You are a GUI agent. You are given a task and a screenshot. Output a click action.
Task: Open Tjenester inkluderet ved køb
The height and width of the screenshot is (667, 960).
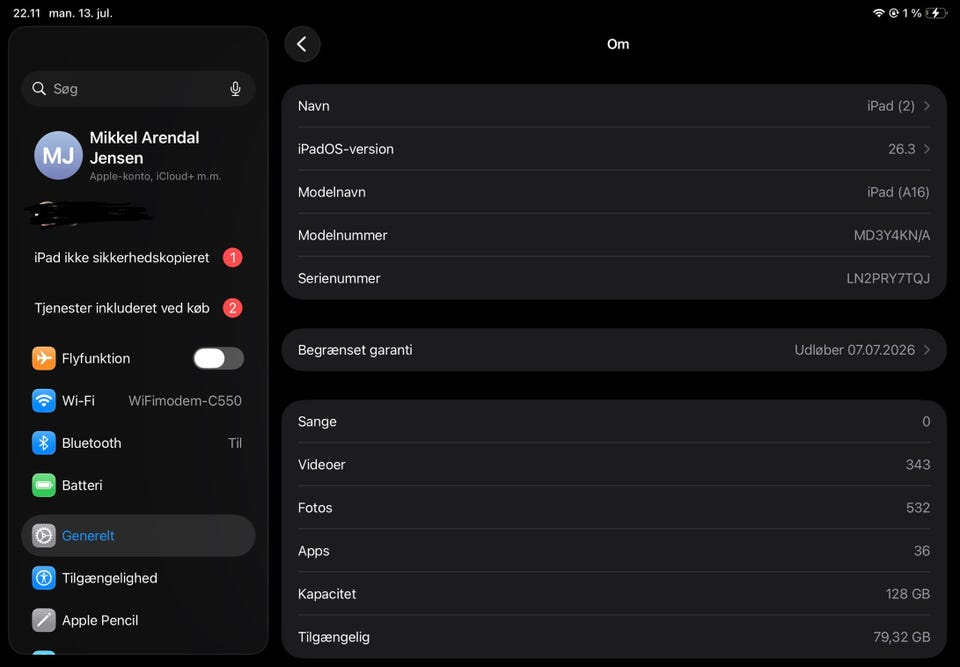(x=138, y=308)
